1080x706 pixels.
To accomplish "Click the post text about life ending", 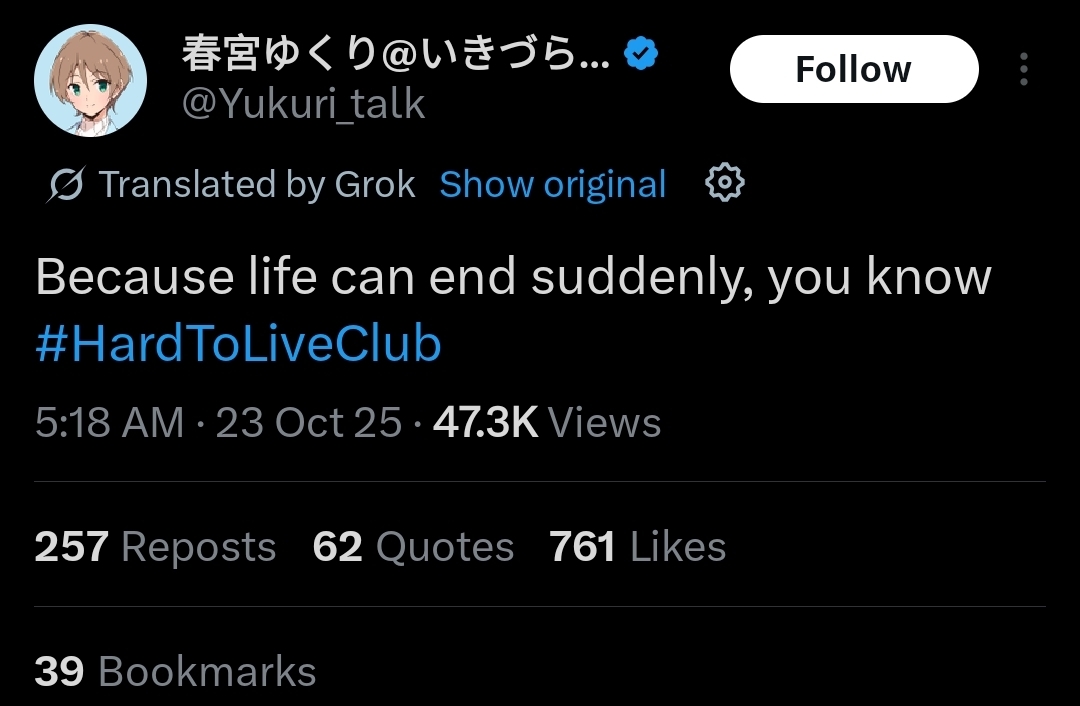I will coord(513,277).
